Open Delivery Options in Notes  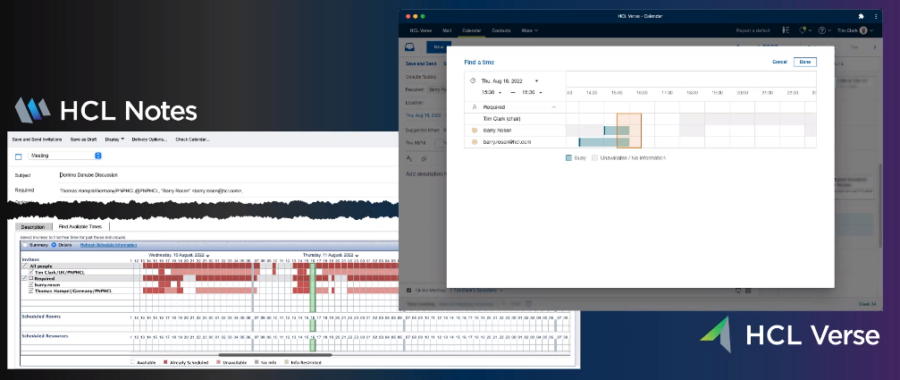(x=149, y=139)
